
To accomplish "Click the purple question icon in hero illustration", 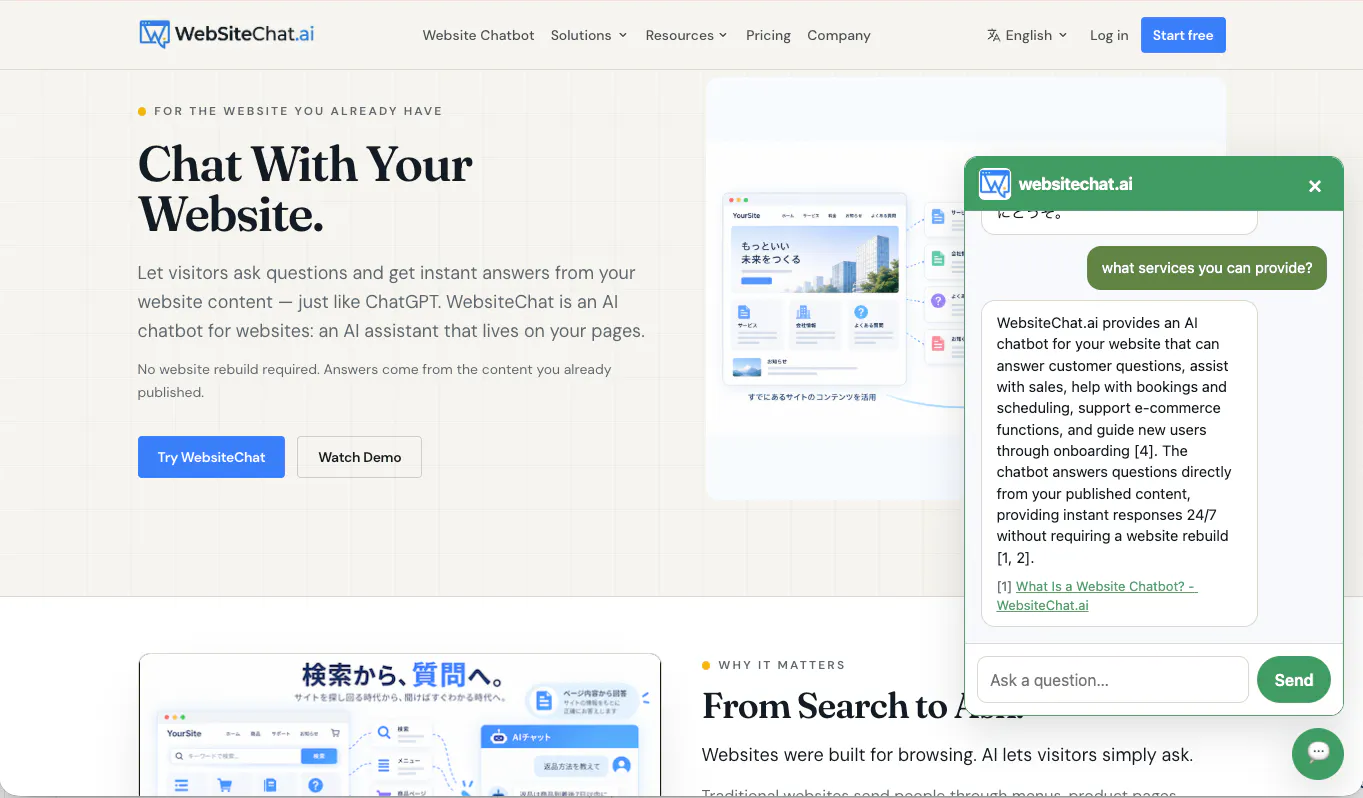I will [938, 300].
